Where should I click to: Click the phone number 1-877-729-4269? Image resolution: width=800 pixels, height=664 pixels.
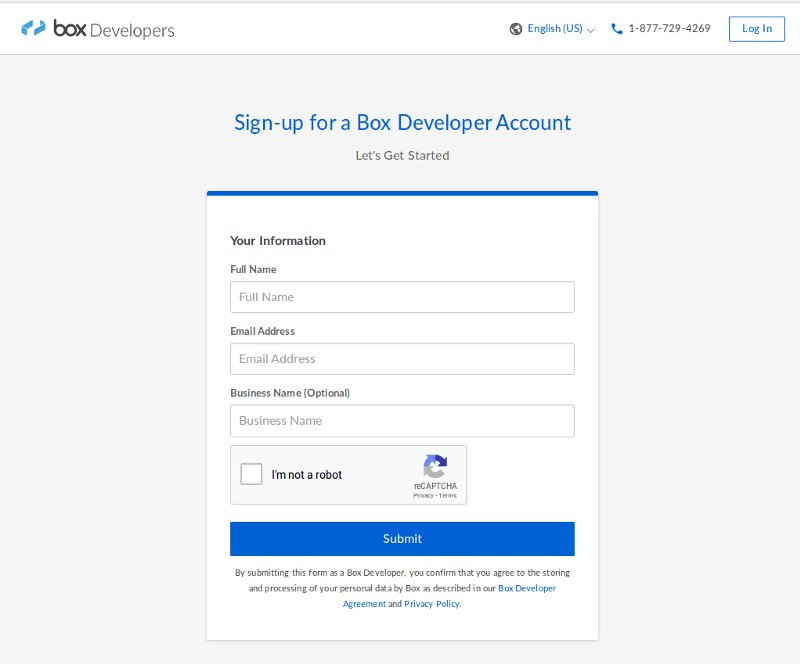tap(669, 29)
